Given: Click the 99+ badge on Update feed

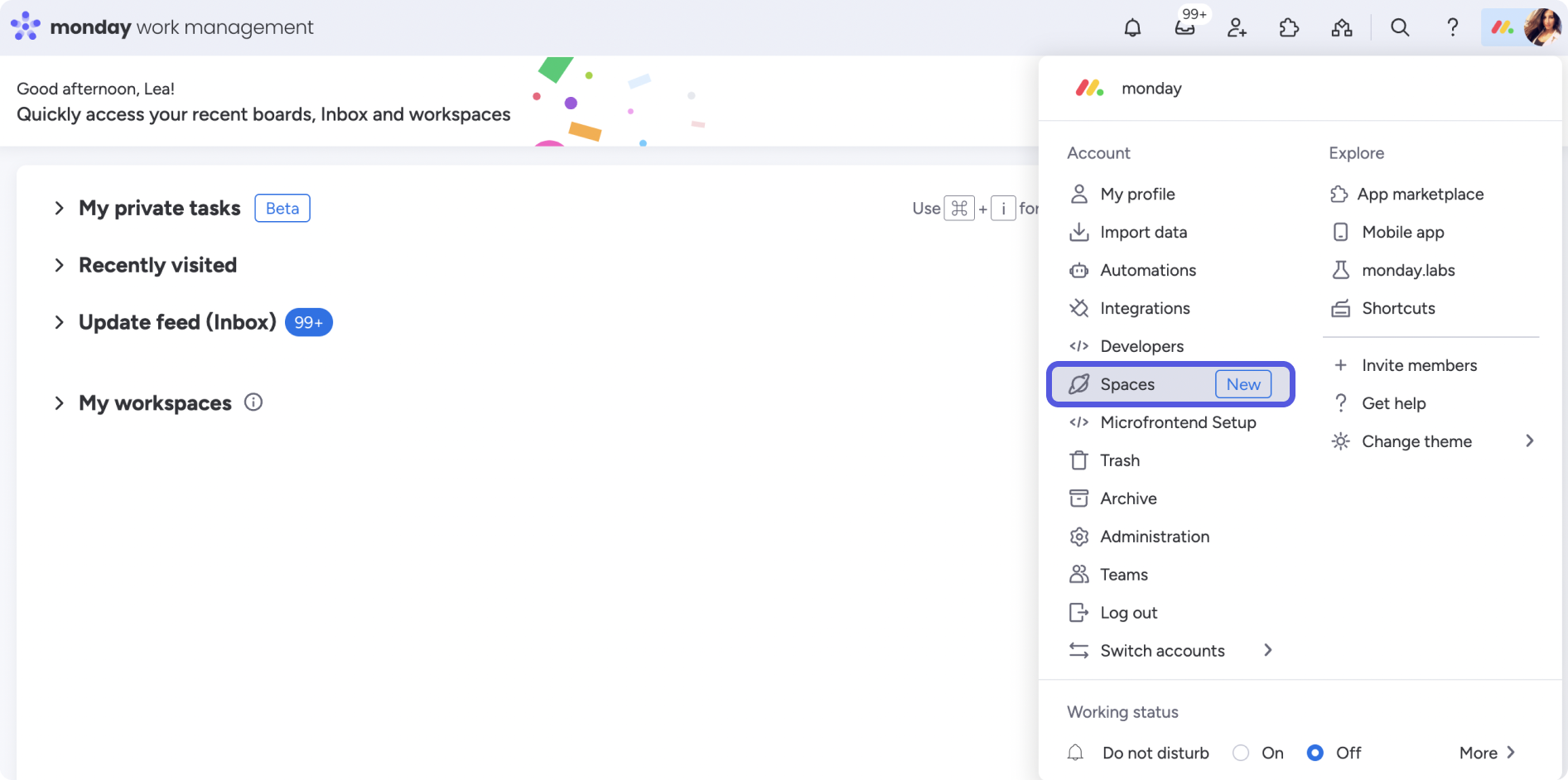Looking at the screenshot, I should tap(309, 322).
